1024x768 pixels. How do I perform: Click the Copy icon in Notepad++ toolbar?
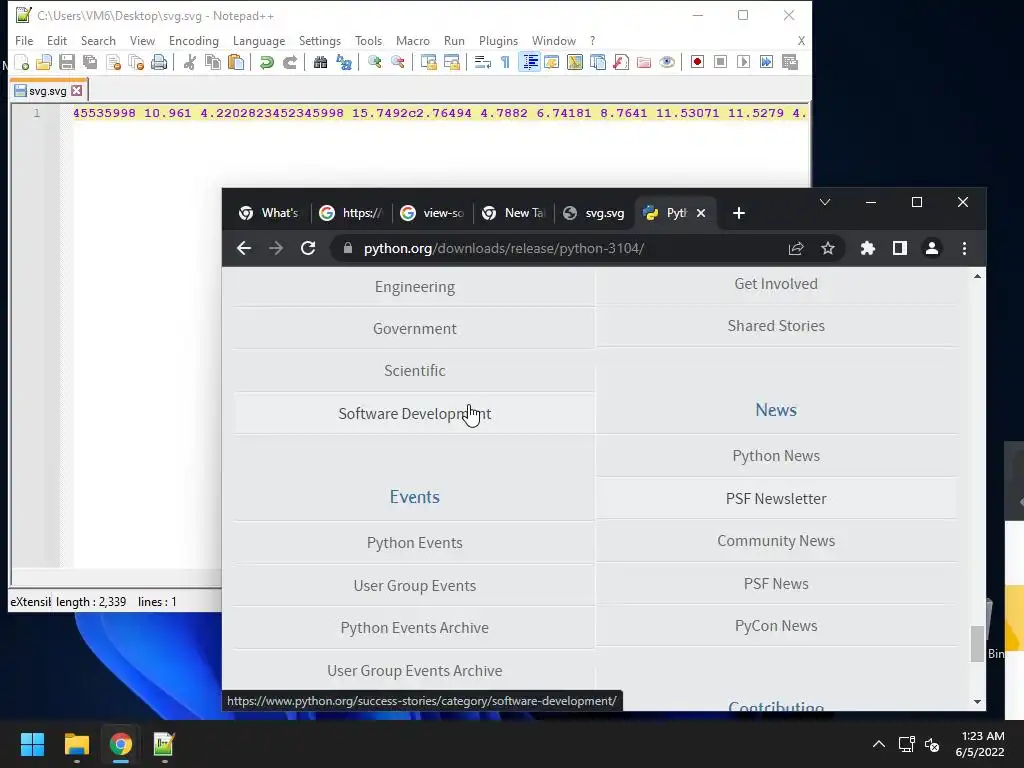pyautogui.click(x=213, y=62)
